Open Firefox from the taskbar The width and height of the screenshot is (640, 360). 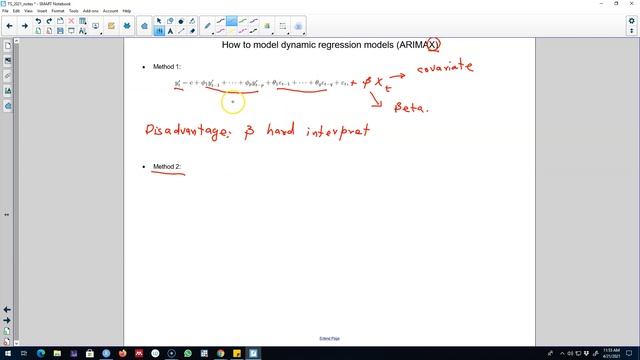[x=122, y=353]
